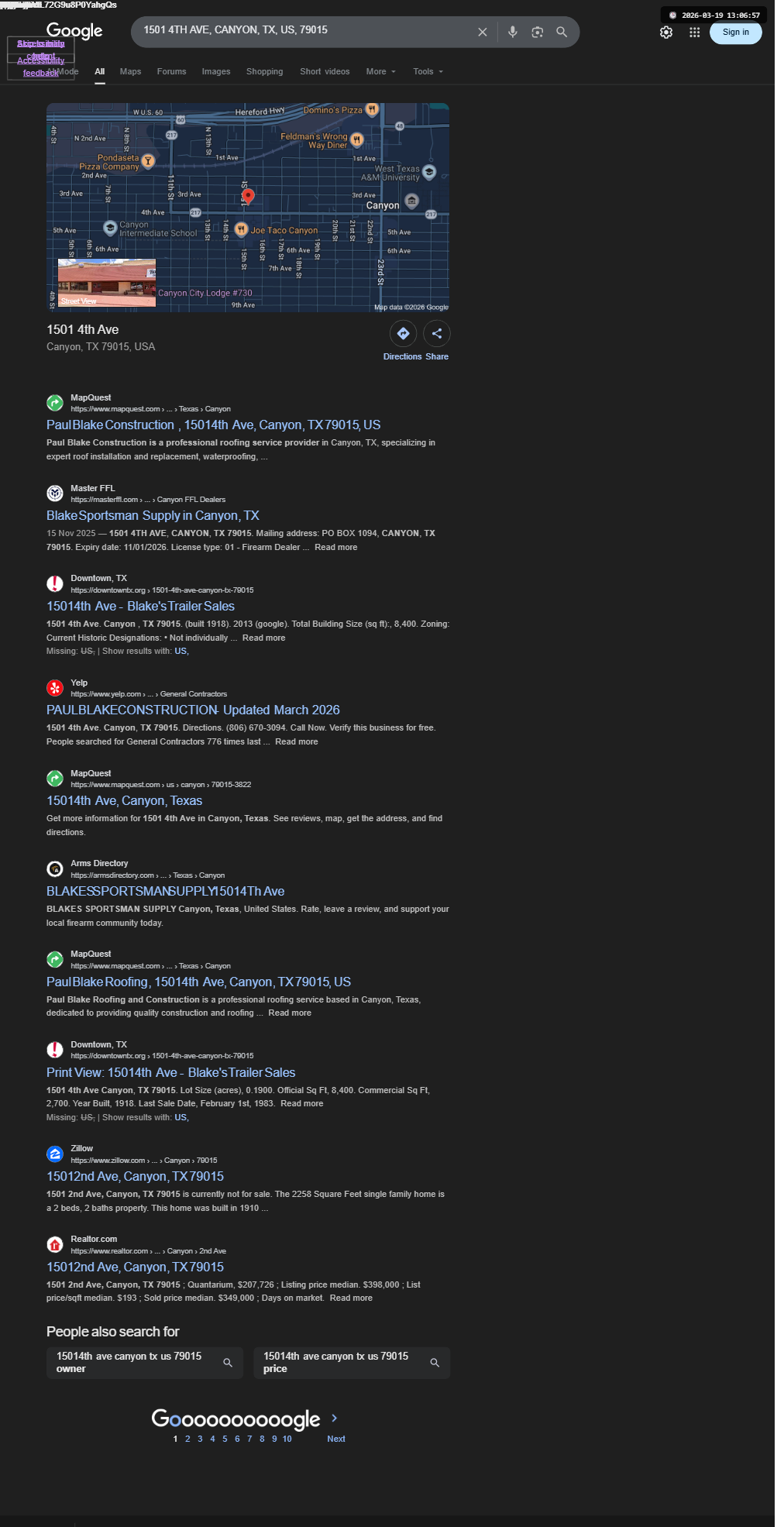Open Blake Sportsman Supply in Canyon result

click(x=153, y=516)
